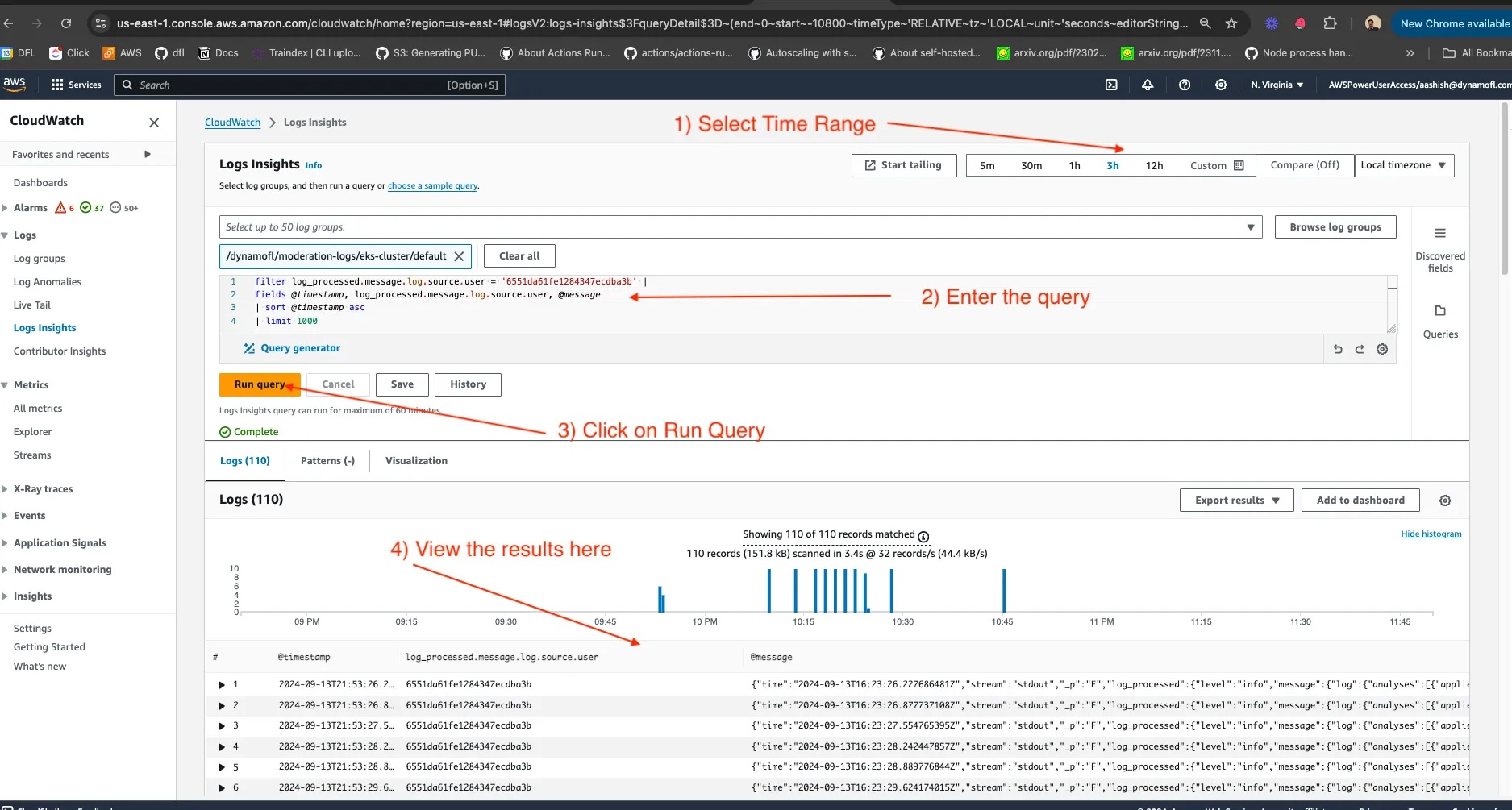Click the CloudWatch breadcrumb link
The image size is (1512, 810).
(x=232, y=123)
